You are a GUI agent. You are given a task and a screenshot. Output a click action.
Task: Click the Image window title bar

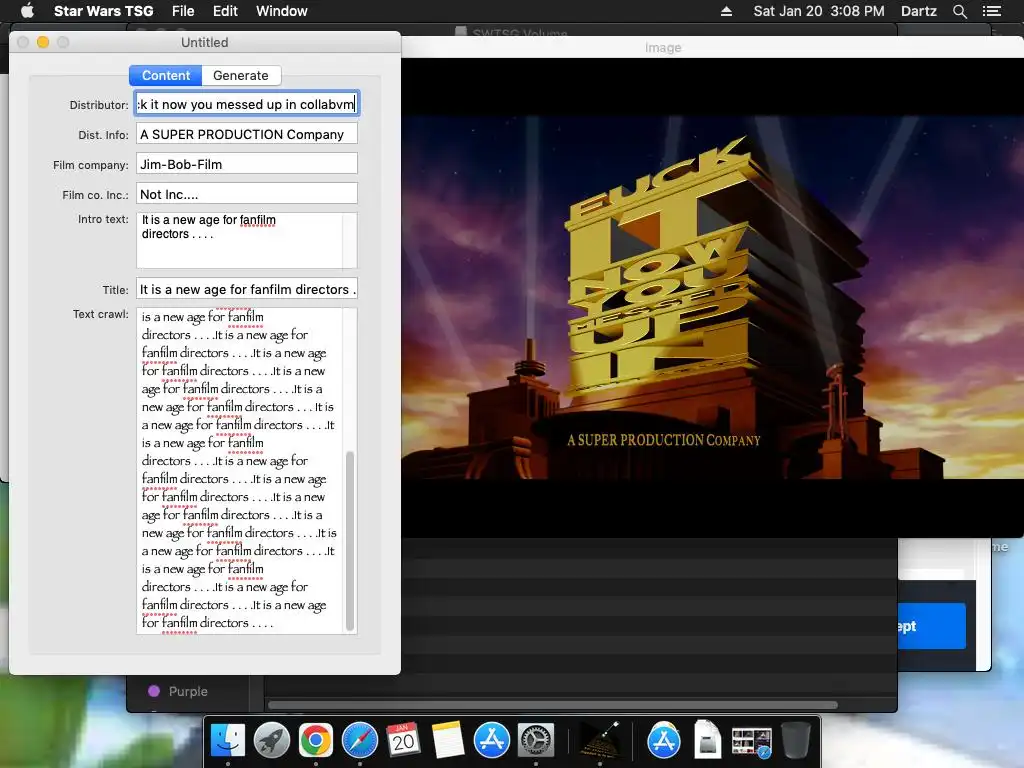pos(712,48)
